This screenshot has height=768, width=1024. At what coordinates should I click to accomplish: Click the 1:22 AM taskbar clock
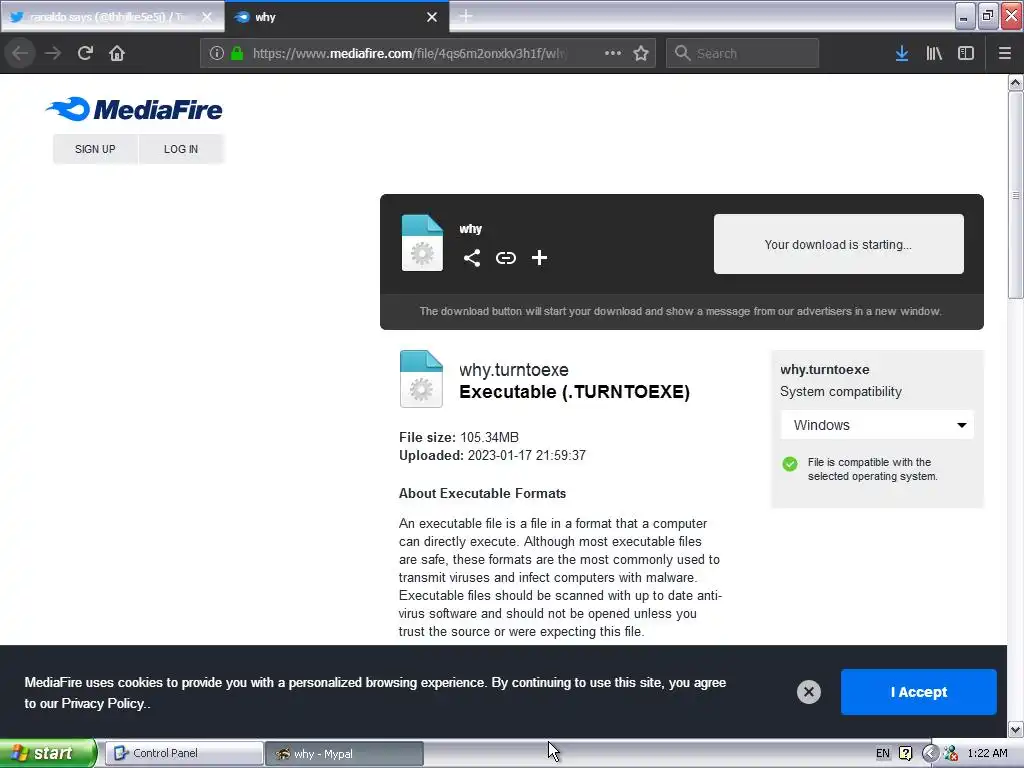click(x=987, y=753)
